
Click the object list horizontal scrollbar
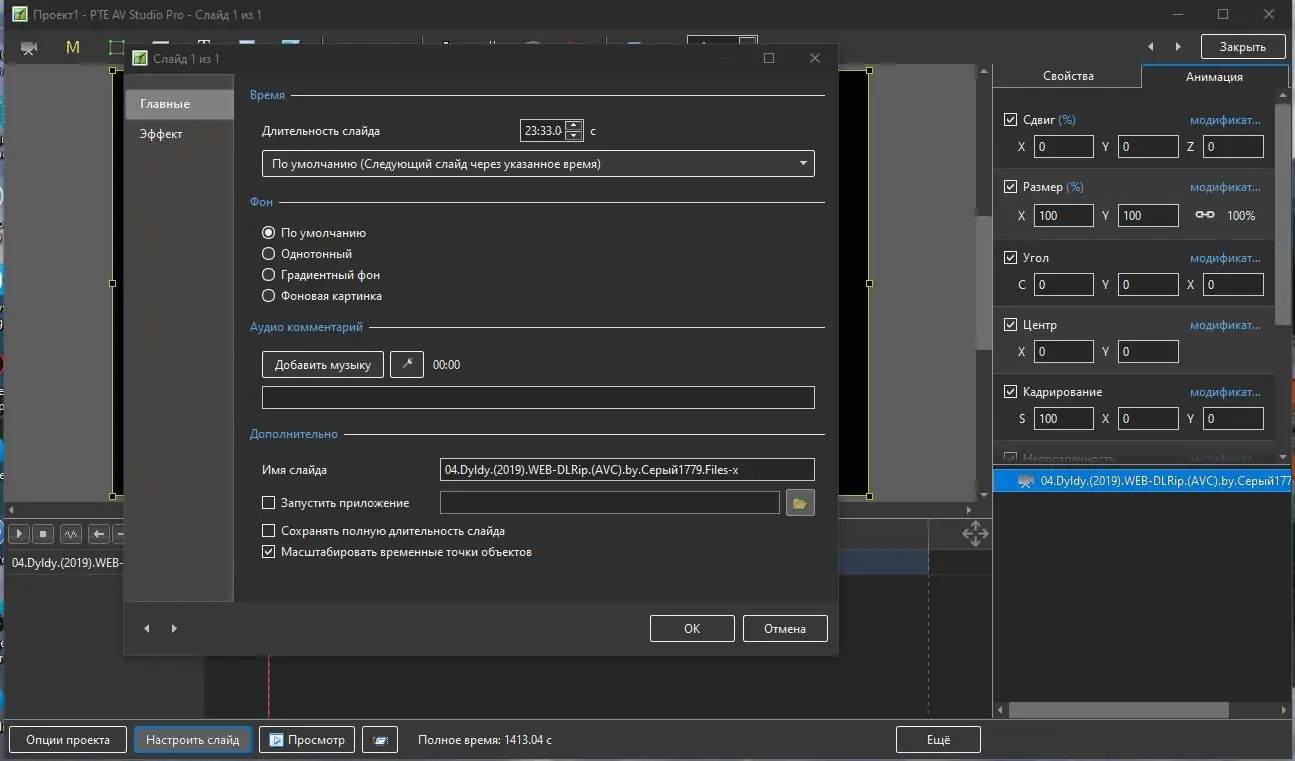pos(1118,709)
